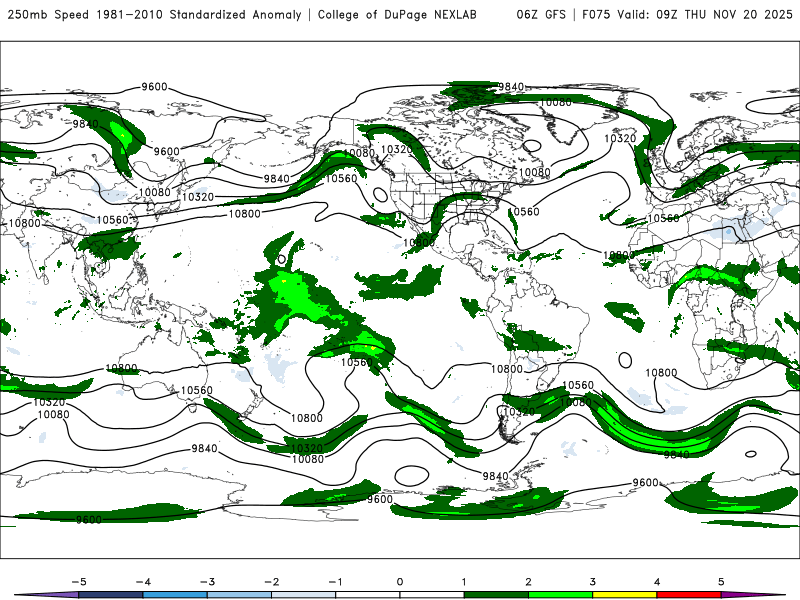Click the '10320' contour label near Iceland
The width and height of the screenshot is (800, 600).
620,138
